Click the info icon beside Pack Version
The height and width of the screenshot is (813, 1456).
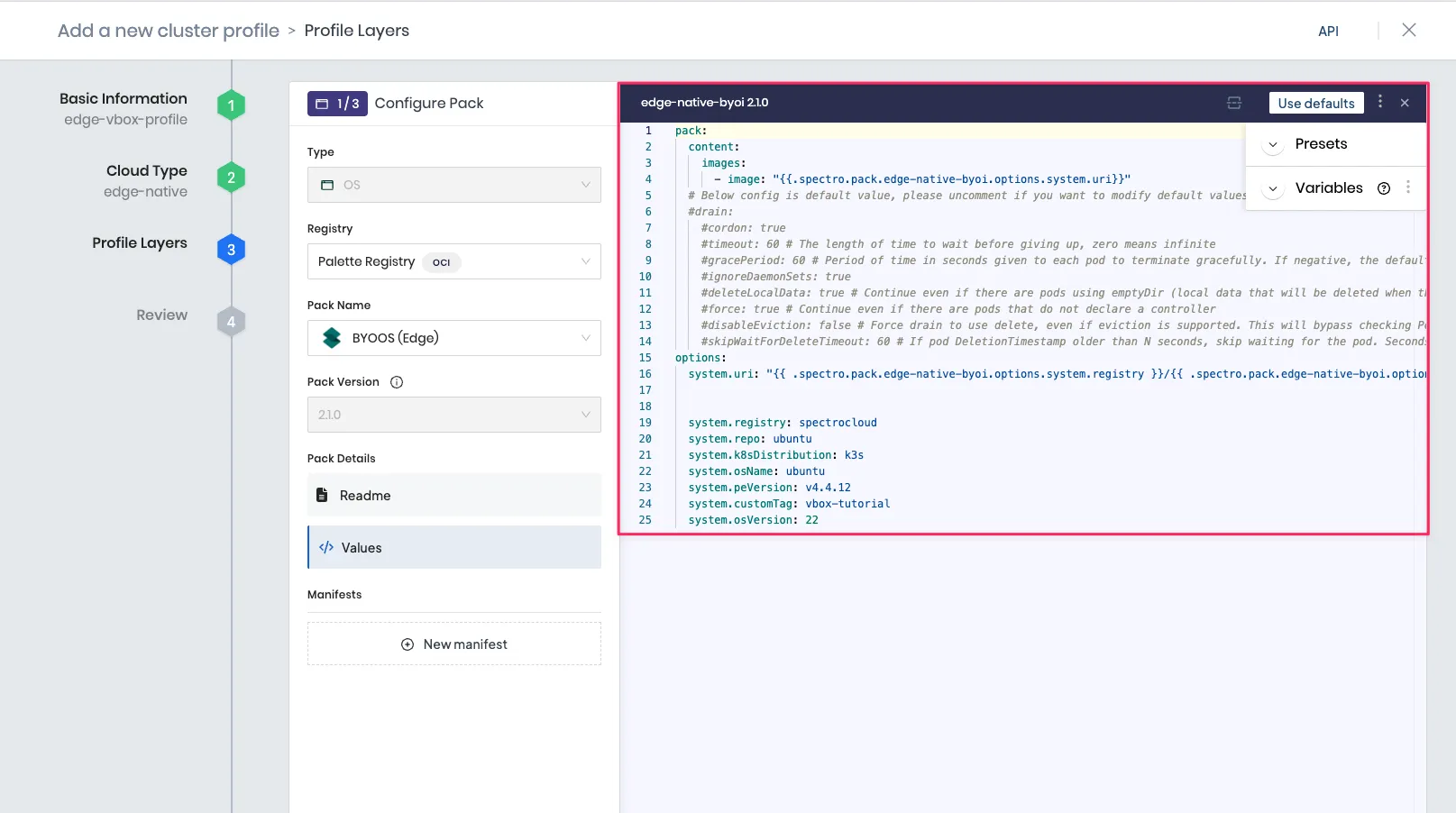pyautogui.click(x=397, y=381)
